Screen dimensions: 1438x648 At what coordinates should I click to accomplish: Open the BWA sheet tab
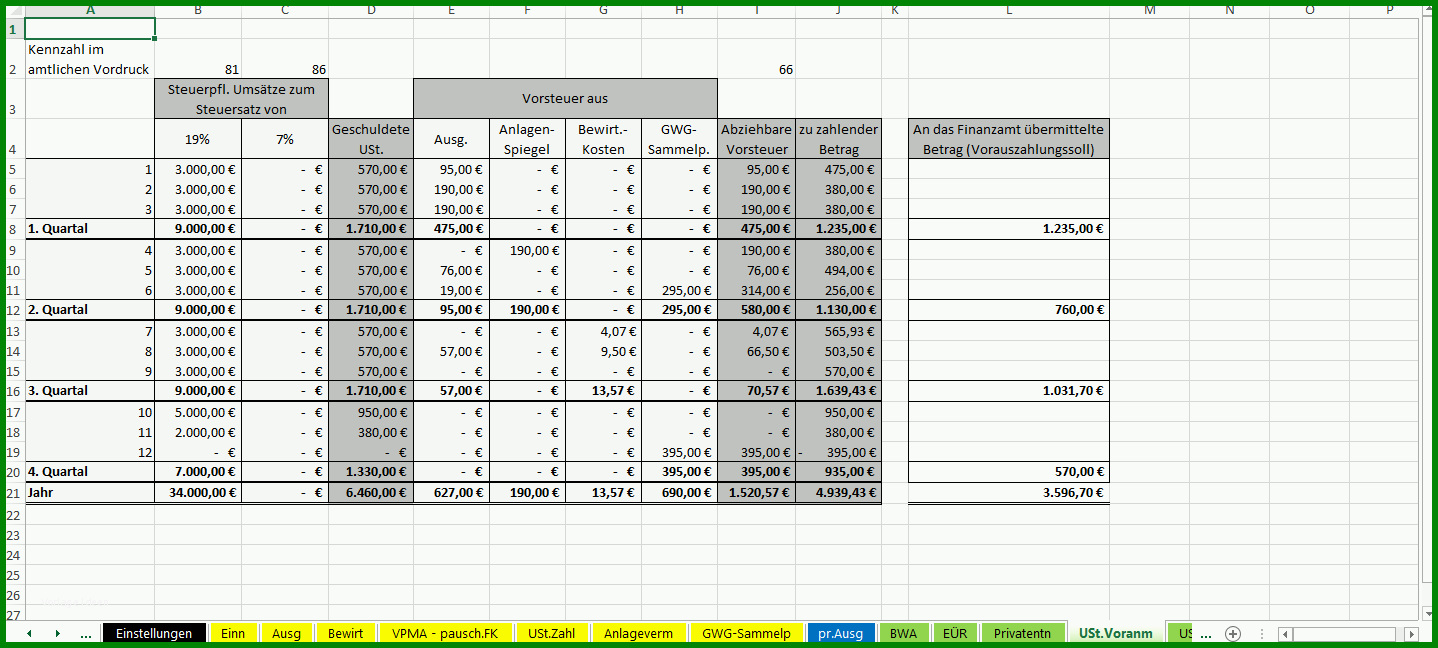pos(903,633)
